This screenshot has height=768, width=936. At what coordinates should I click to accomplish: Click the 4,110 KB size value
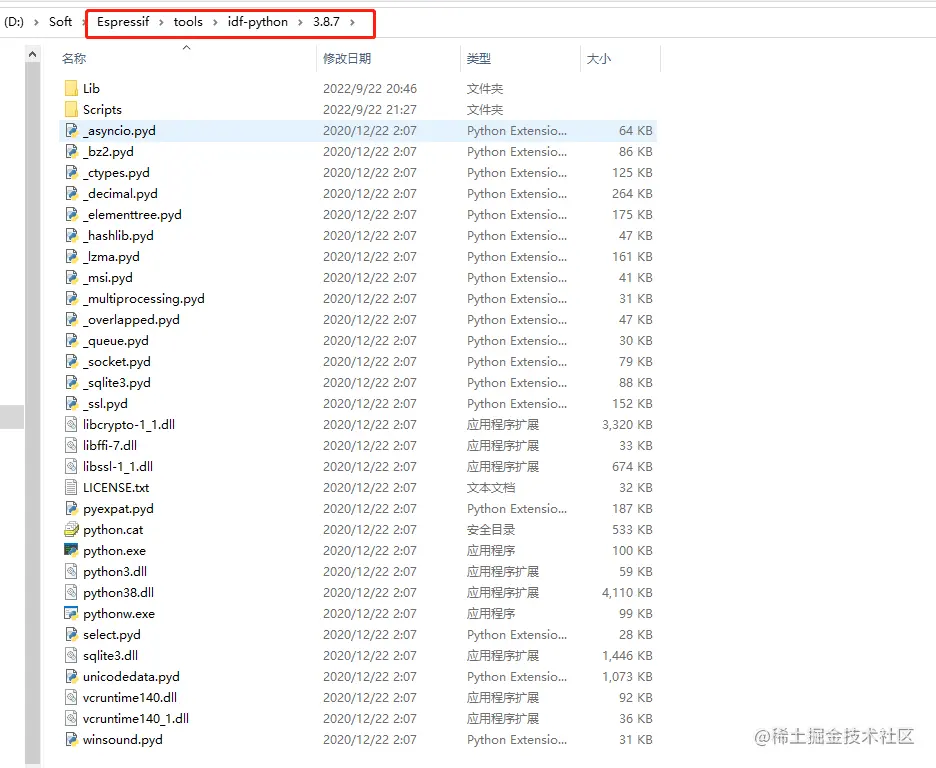click(x=627, y=593)
